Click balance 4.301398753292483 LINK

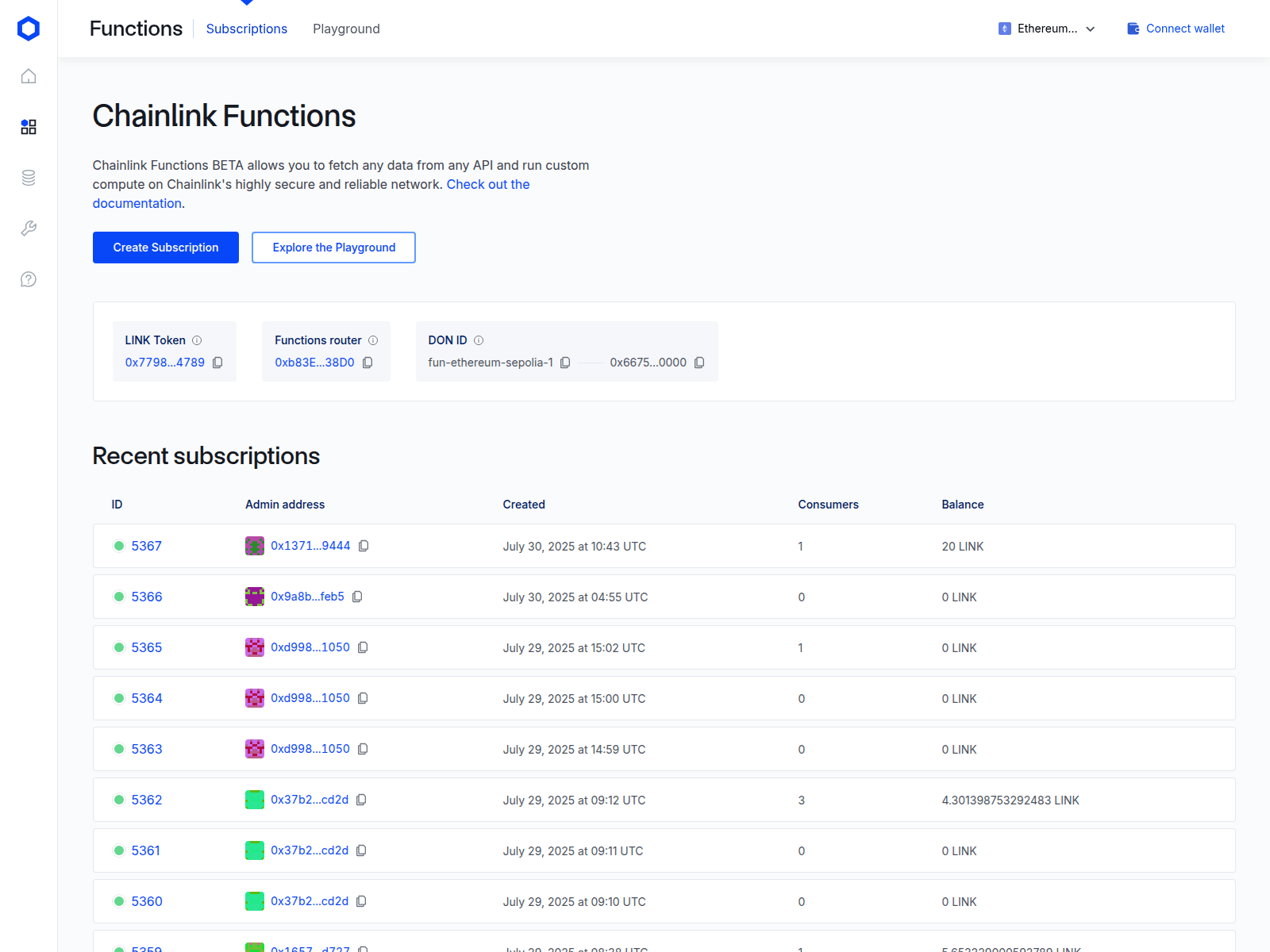click(1010, 800)
